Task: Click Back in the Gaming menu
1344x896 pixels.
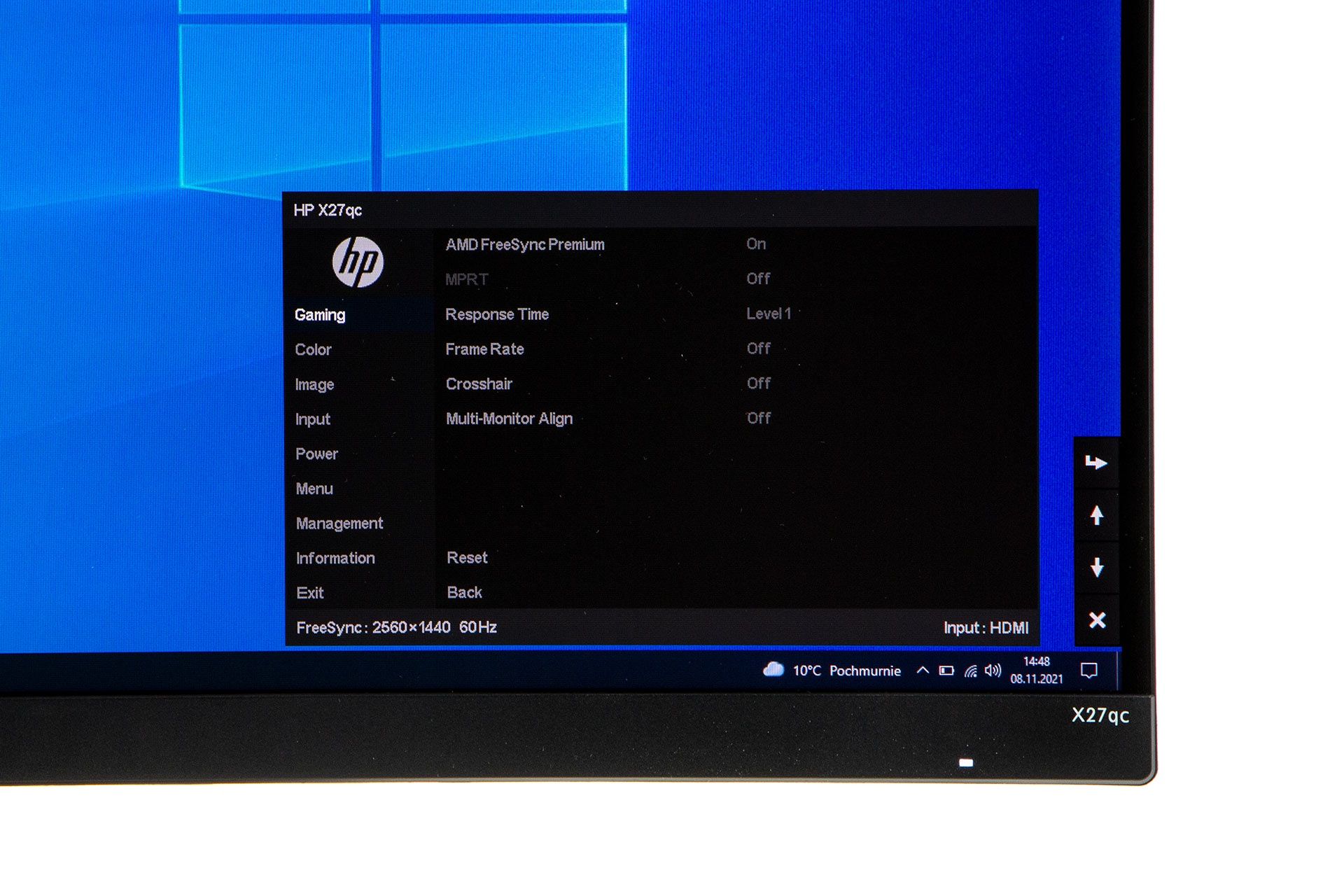Action: click(x=464, y=592)
